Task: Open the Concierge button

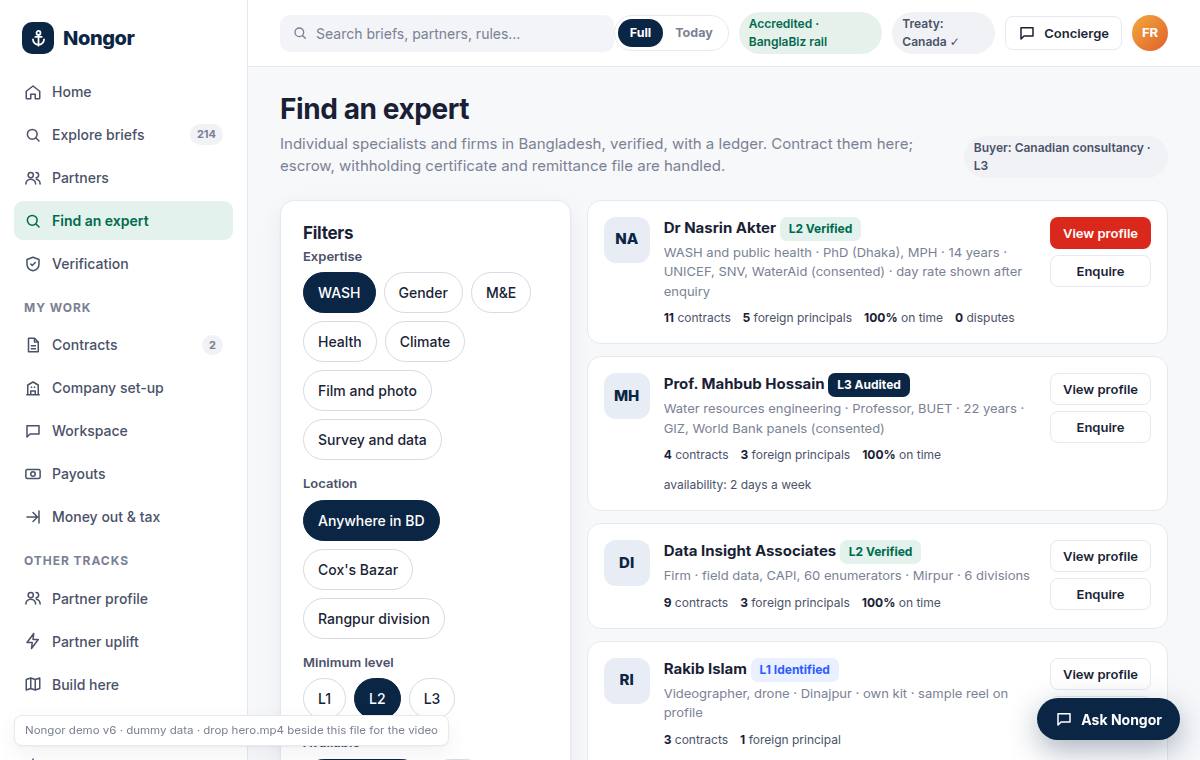Action: 1063,33
